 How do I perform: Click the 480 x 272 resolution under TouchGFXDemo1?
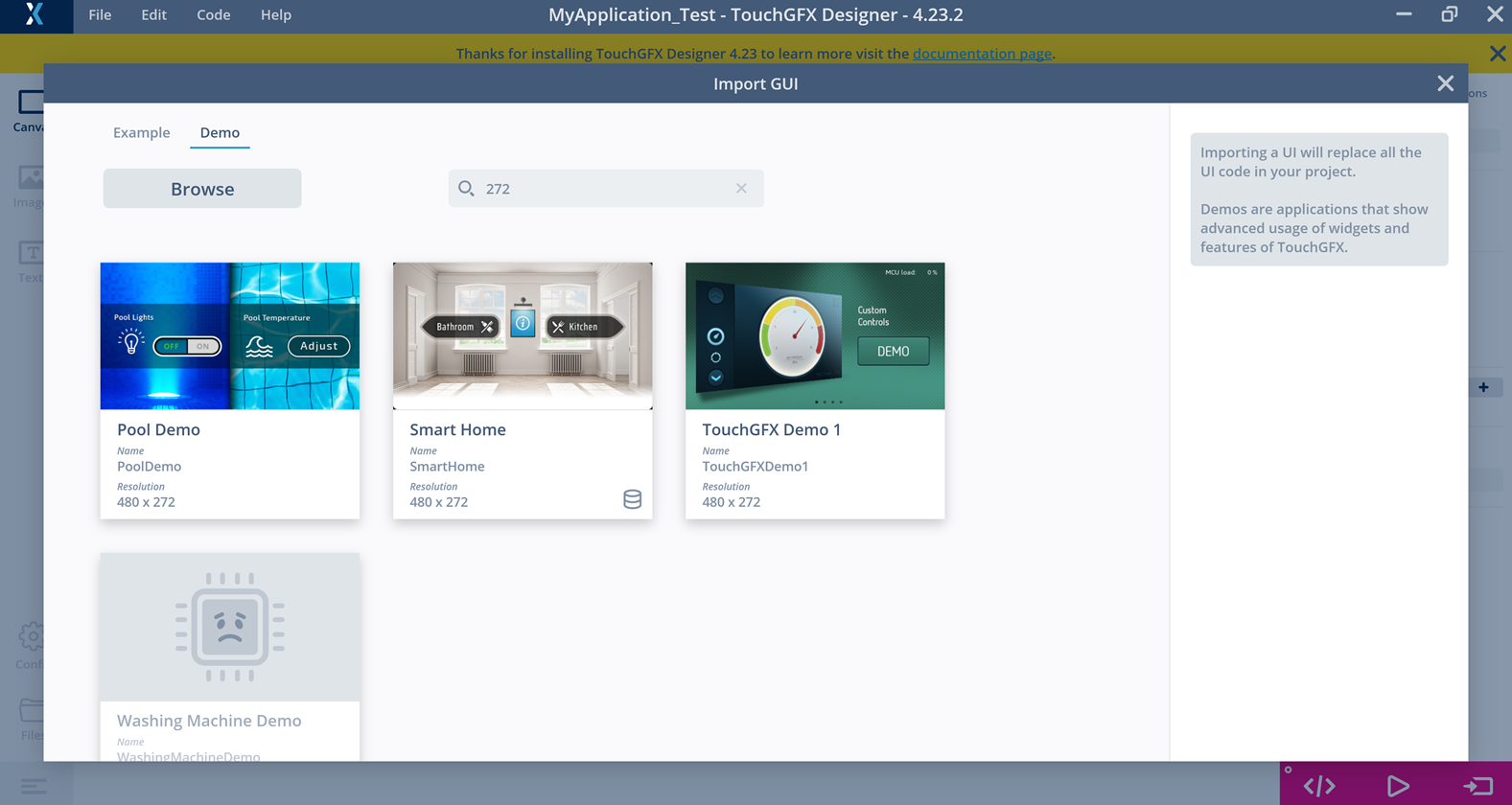click(731, 502)
